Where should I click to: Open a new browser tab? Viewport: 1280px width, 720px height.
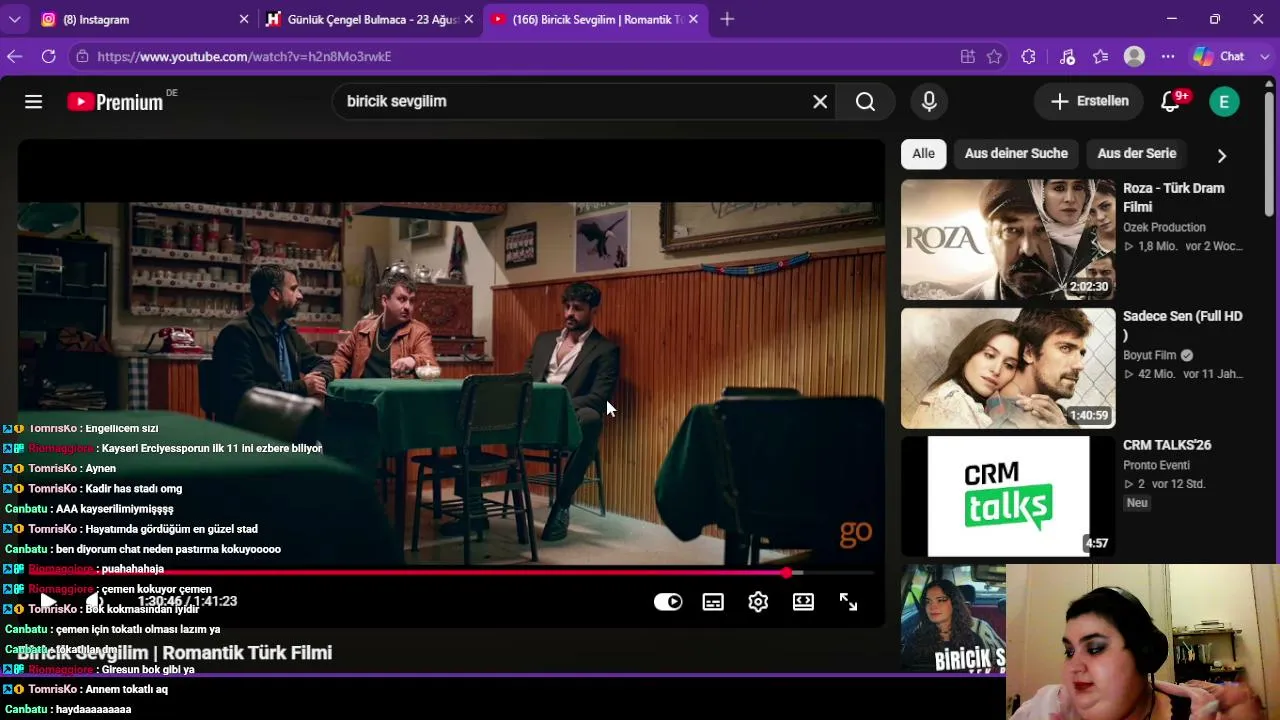click(x=727, y=19)
